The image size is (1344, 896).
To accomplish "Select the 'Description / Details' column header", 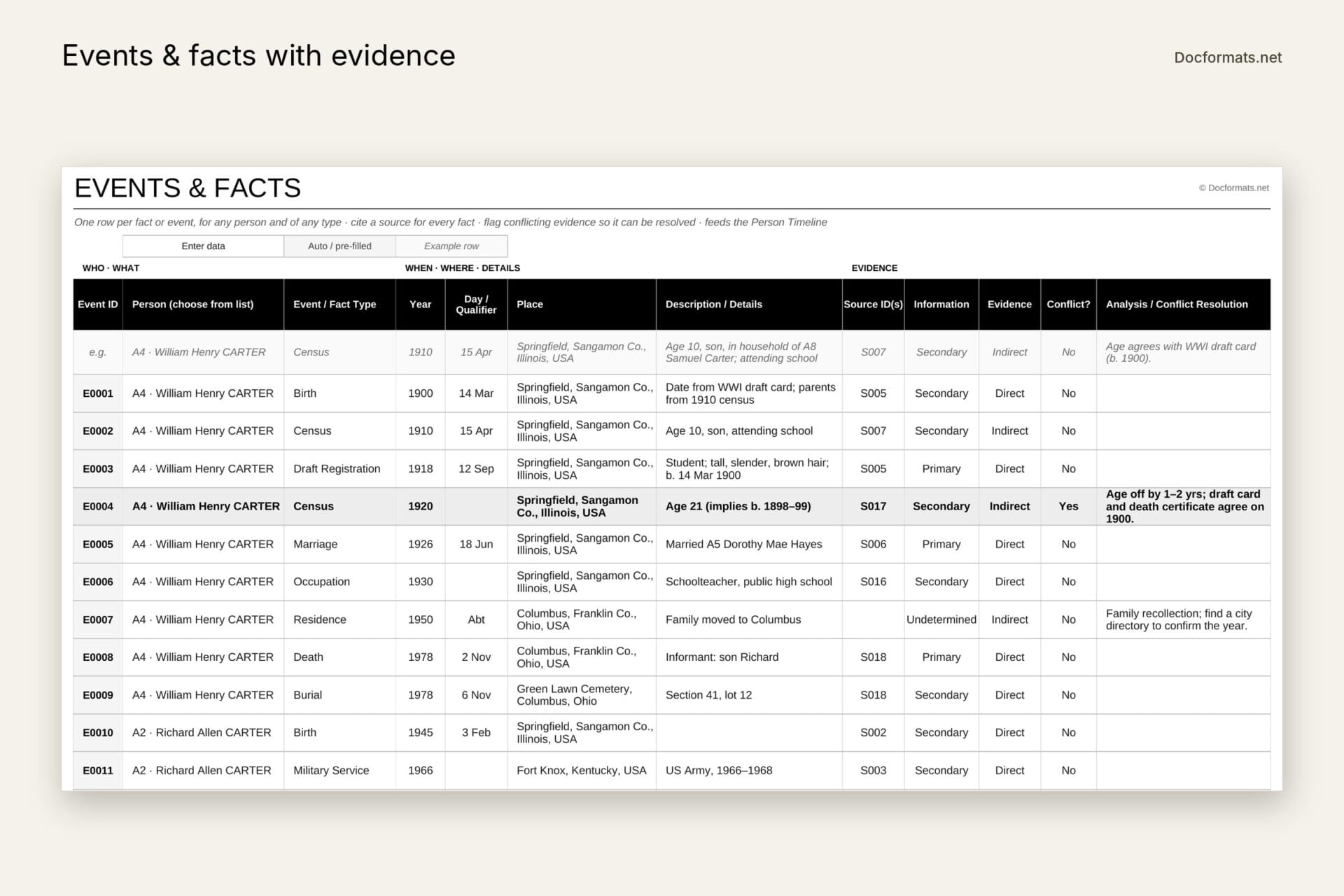I will click(x=749, y=304).
